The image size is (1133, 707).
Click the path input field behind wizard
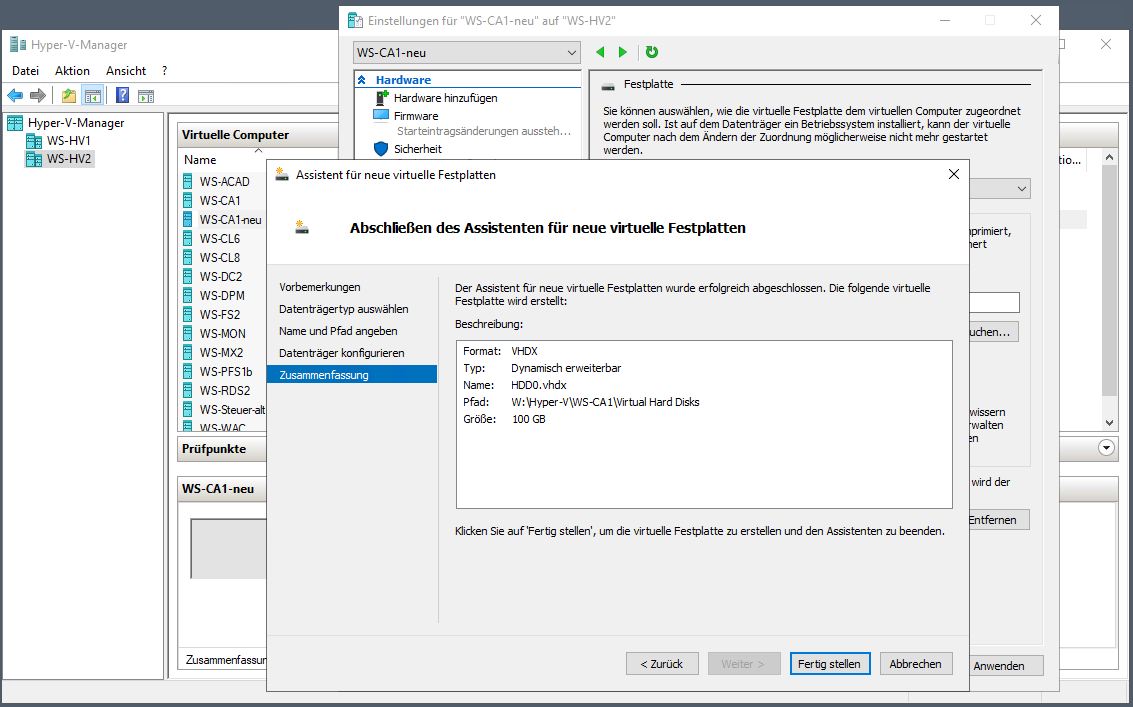coord(994,302)
